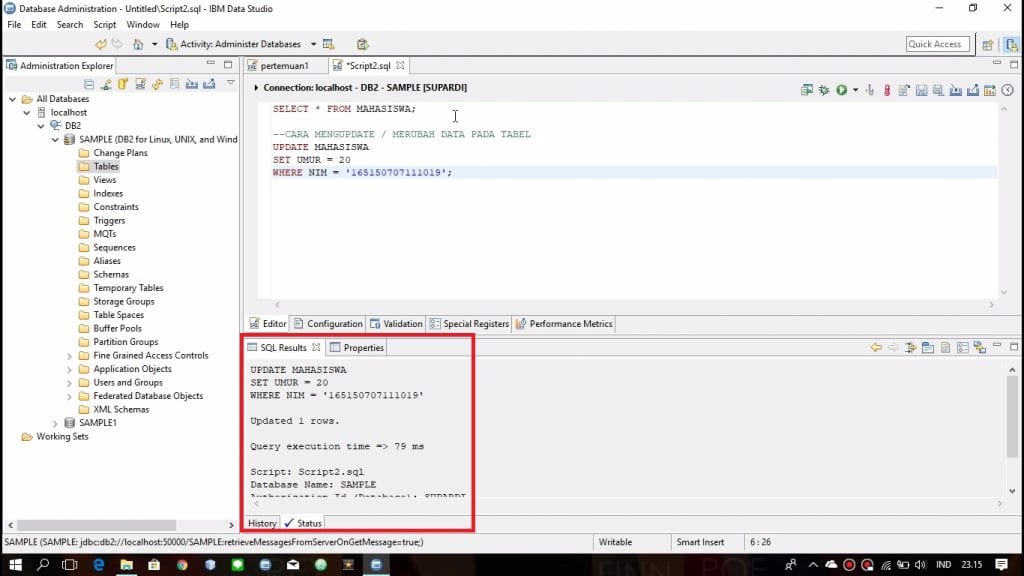Viewport: 1024px width, 576px height.
Task: Open the Open Perspective icon near Quick Access
Action: [x=988, y=44]
